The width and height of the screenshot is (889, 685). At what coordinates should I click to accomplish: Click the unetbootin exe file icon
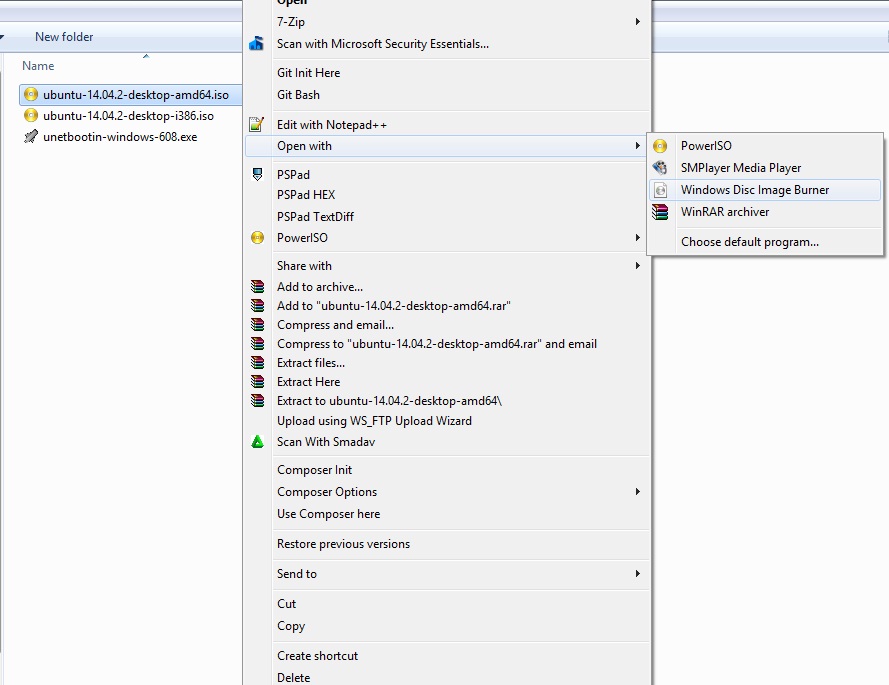click(31, 136)
